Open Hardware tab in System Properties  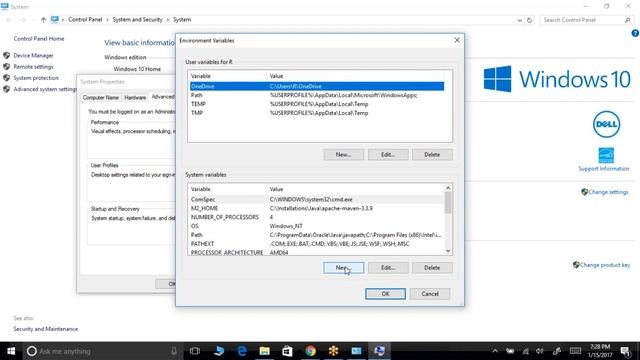tap(135, 98)
